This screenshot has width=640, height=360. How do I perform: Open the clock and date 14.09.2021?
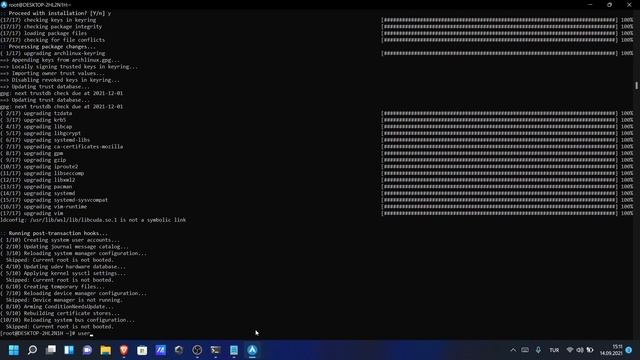click(x=611, y=350)
